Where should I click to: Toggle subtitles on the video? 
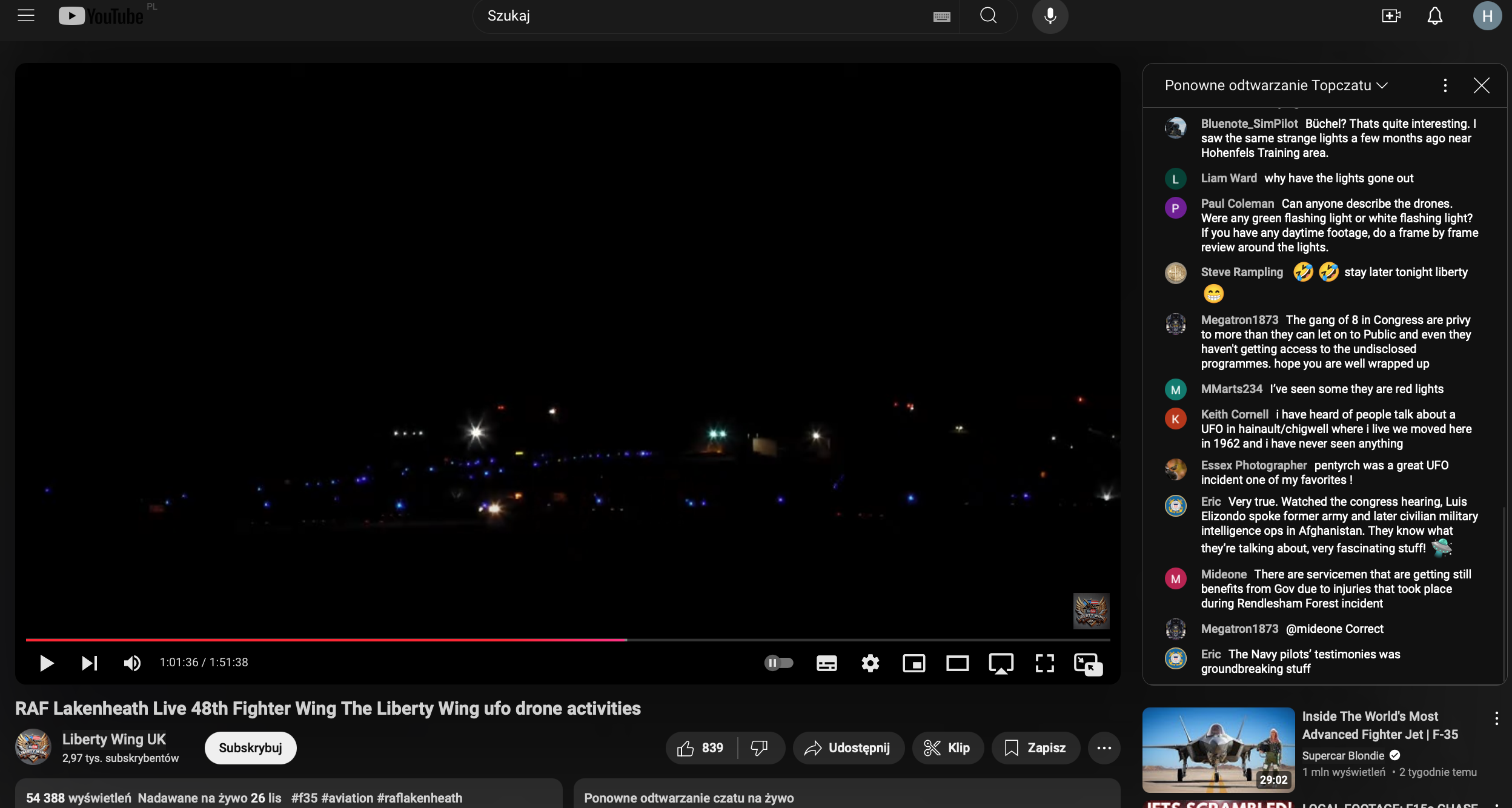826,663
